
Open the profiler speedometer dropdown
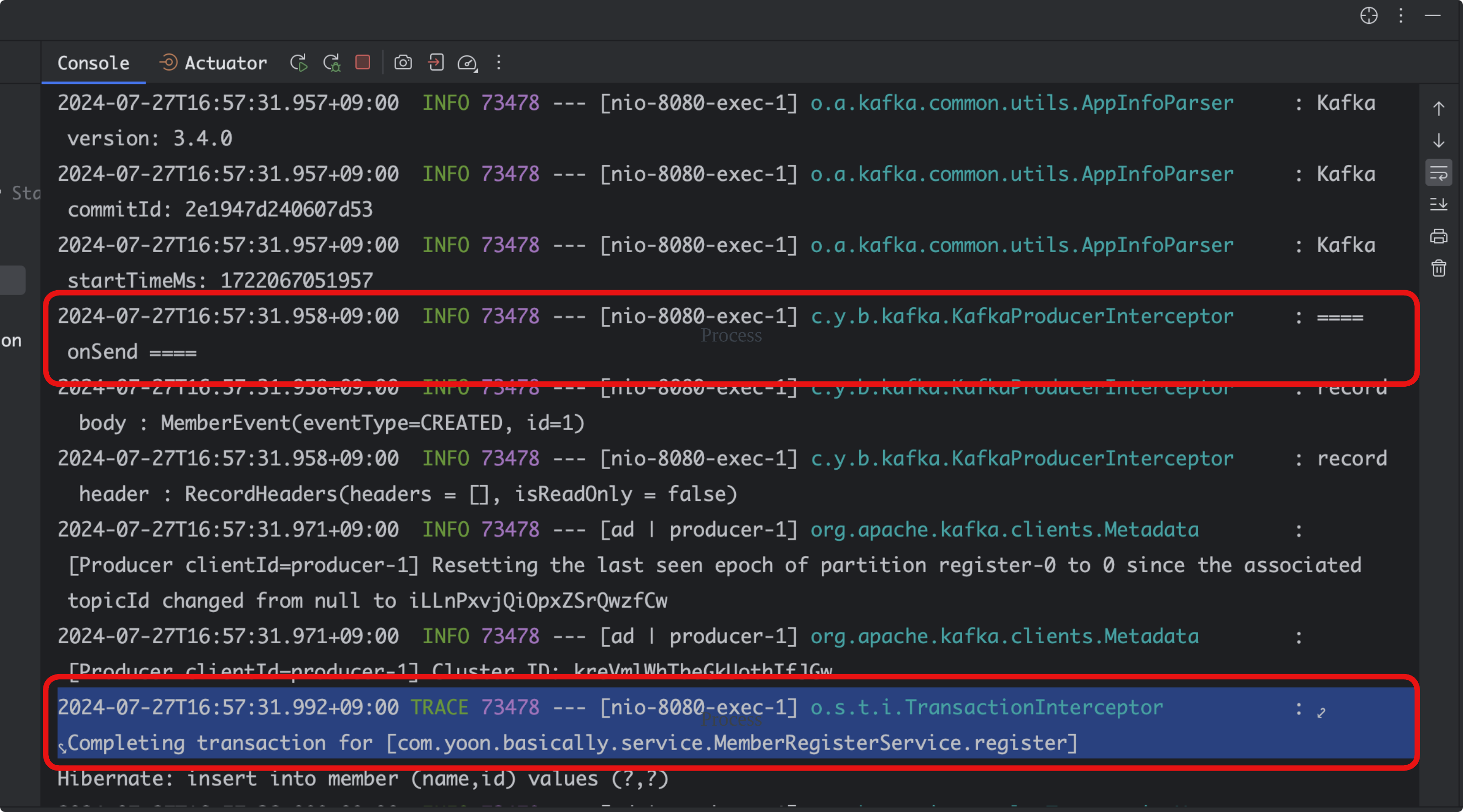point(467,62)
